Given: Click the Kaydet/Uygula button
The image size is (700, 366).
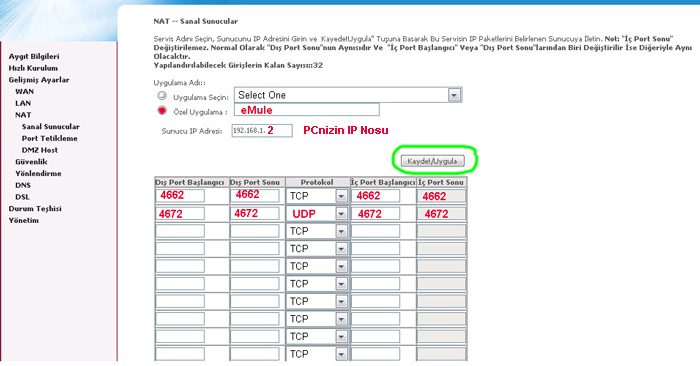Looking at the screenshot, I should pos(432,161).
